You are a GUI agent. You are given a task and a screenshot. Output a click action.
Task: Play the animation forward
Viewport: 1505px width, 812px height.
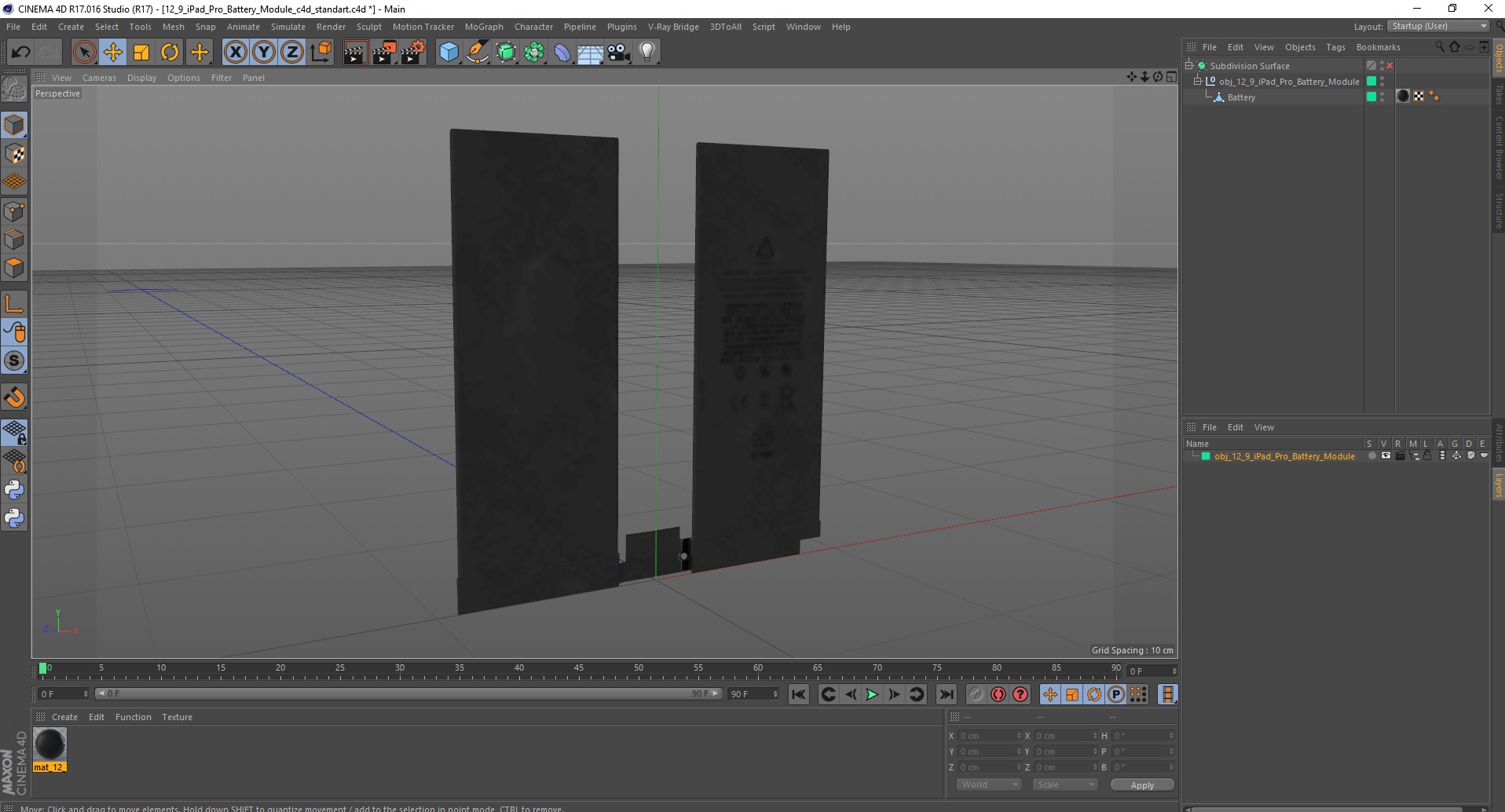872,694
